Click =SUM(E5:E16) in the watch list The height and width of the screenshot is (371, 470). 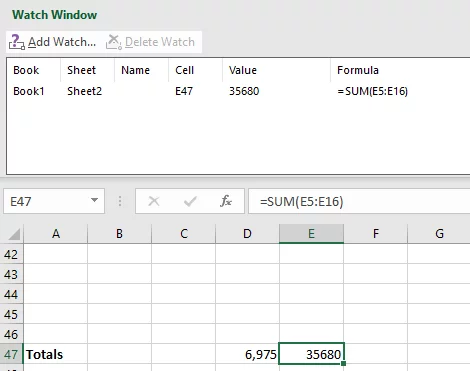(x=373, y=91)
